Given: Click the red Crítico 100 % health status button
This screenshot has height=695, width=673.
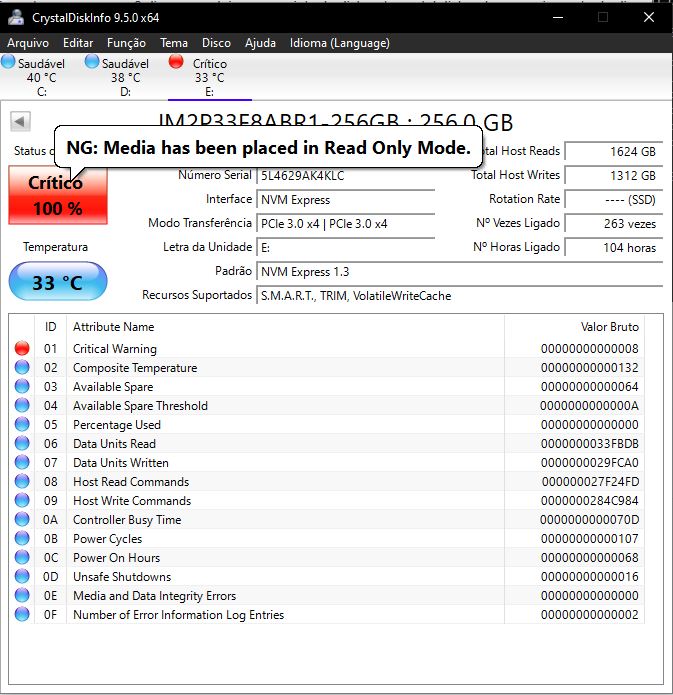Looking at the screenshot, I should pyautogui.click(x=58, y=195).
